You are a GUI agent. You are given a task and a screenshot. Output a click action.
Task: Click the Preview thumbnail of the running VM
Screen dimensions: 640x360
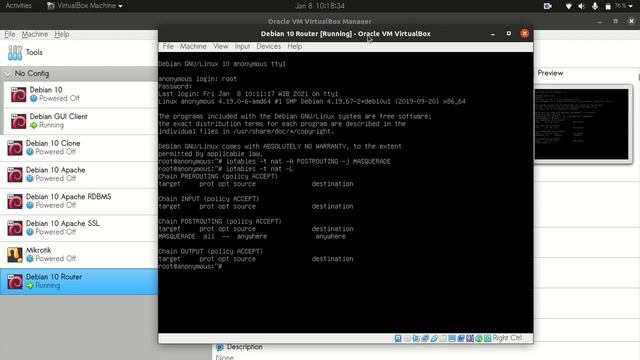coord(583,124)
